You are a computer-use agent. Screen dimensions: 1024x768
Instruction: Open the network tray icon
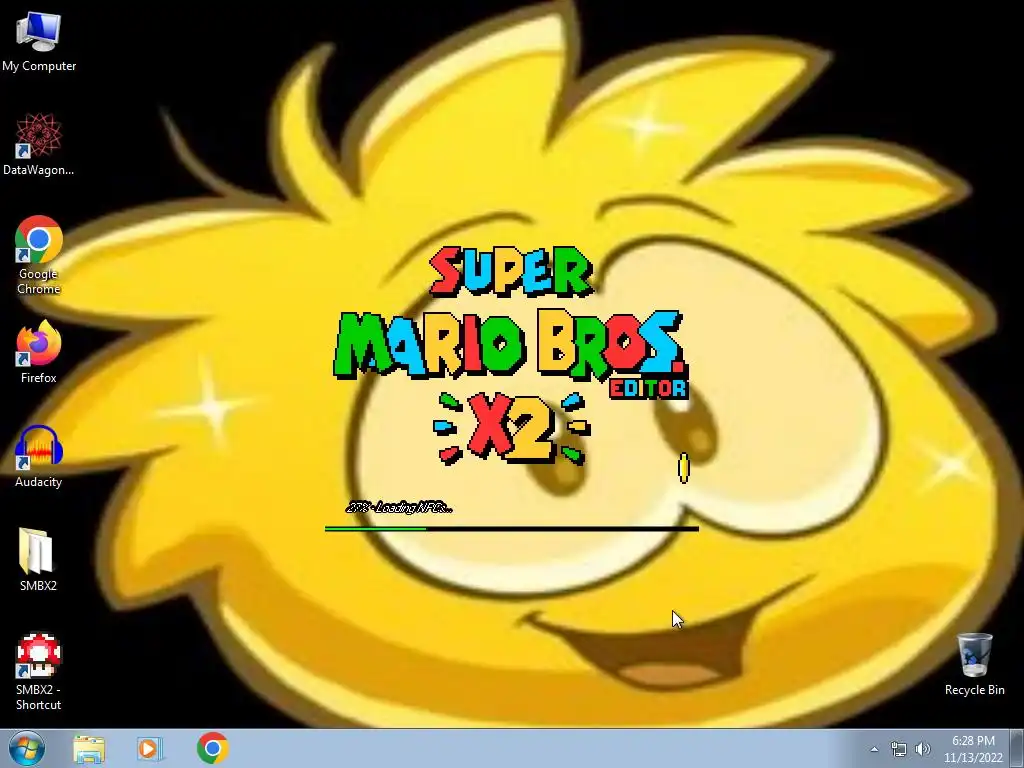(899, 749)
